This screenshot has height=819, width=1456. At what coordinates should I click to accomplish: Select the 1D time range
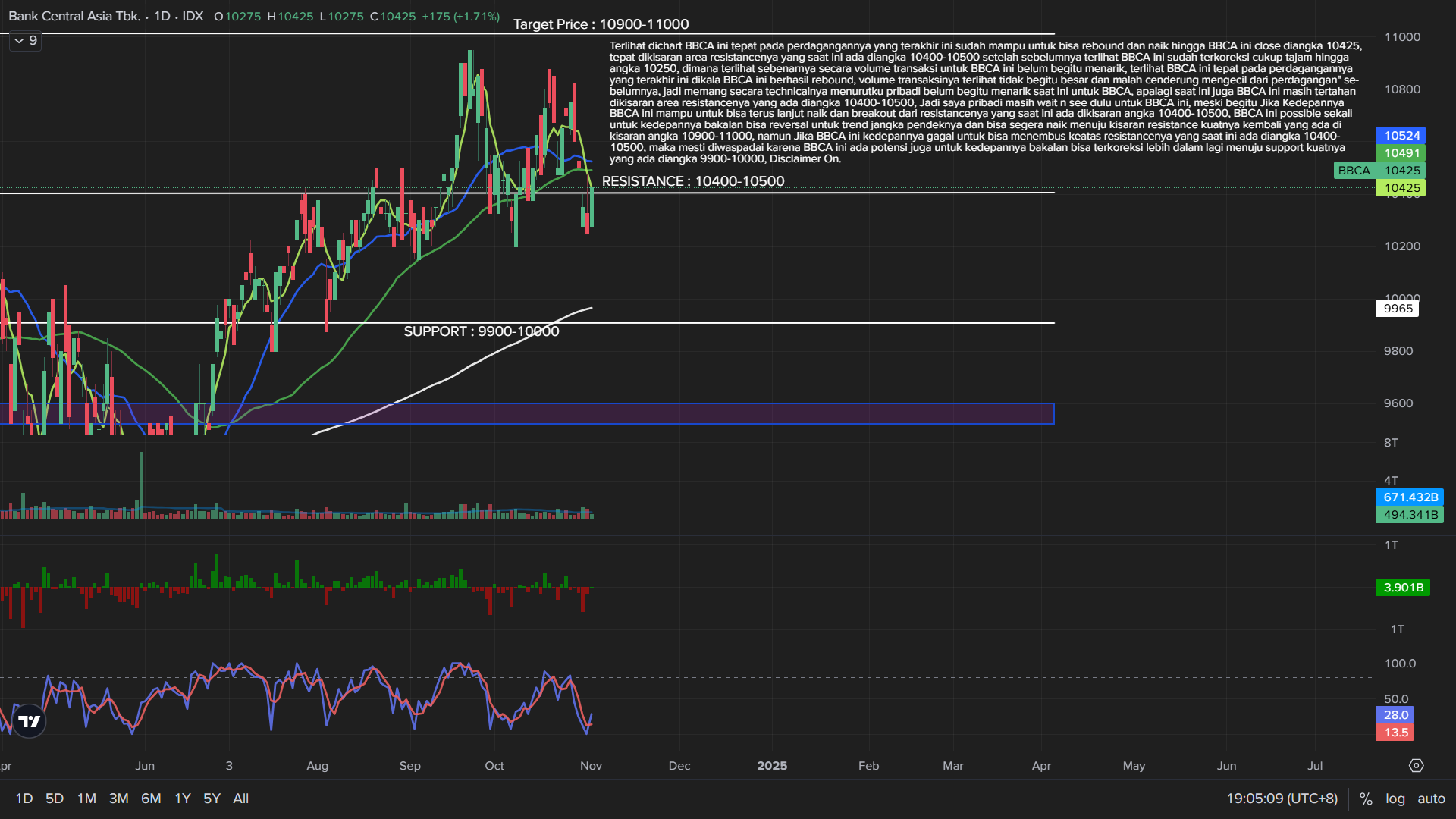[24, 799]
